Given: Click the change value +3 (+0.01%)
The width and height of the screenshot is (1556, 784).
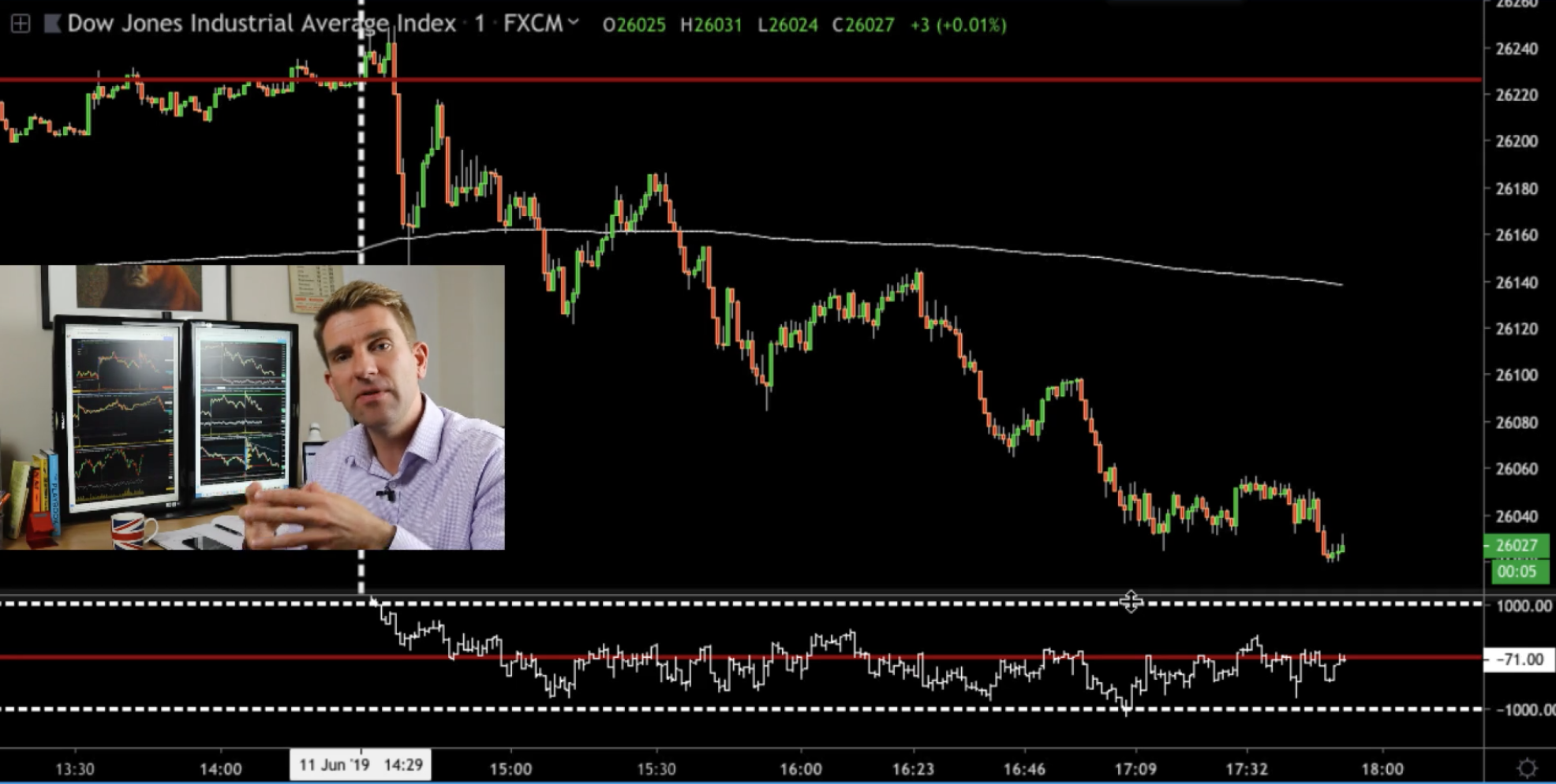Looking at the screenshot, I should click(x=959, y=25).
